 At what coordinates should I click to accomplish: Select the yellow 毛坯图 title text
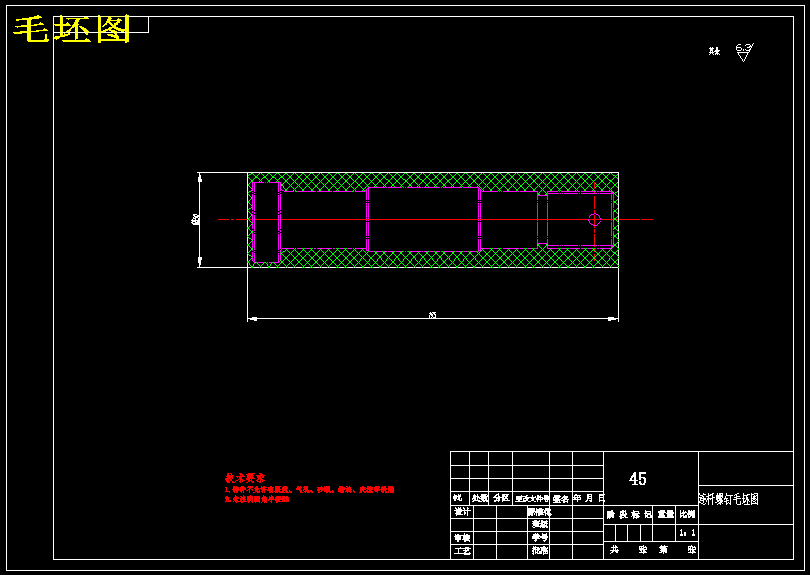pyautogui.click(x=72, y=29)
